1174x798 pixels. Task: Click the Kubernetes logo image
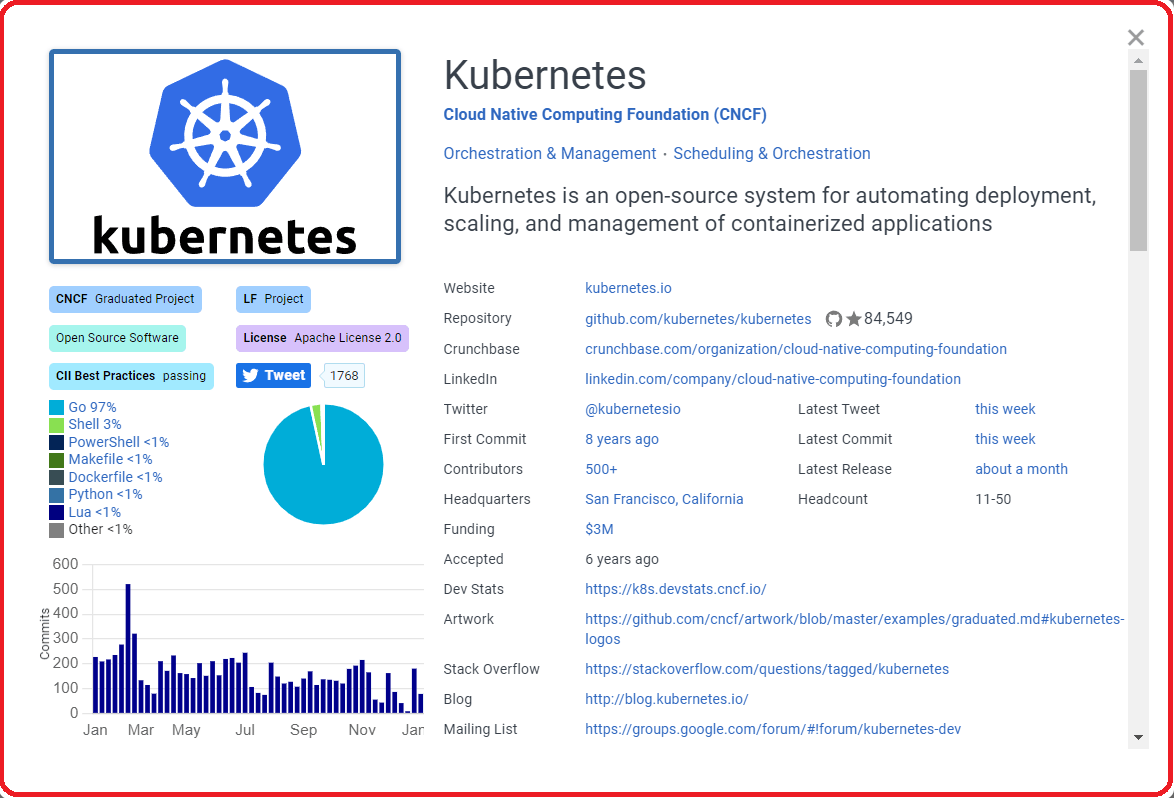(x=225, y=156)
